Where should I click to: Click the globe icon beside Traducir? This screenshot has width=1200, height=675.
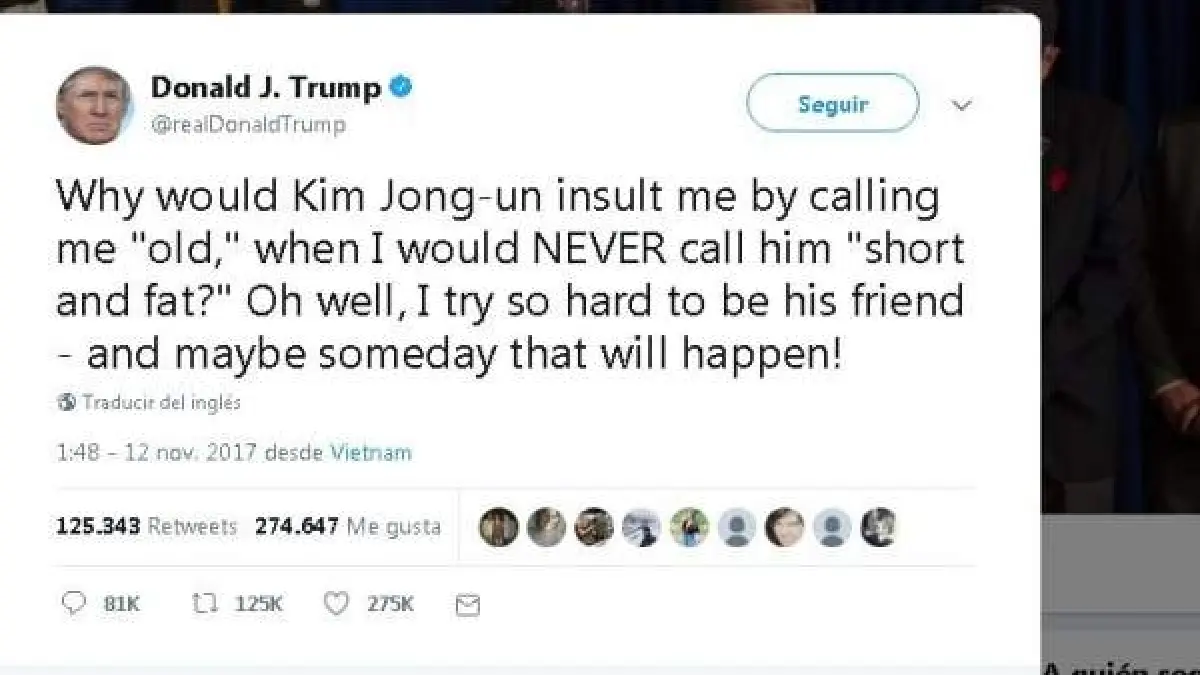pos(67,403)
